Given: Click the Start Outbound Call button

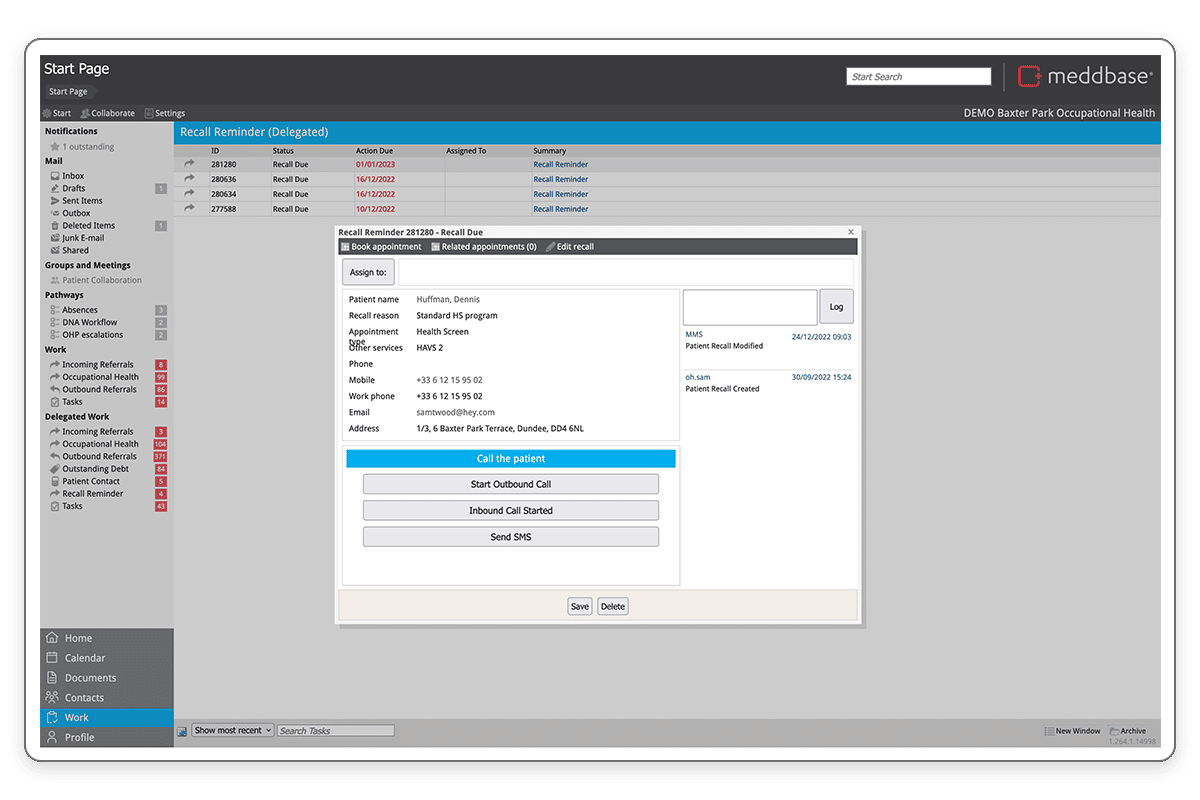Looking at the screenshot, I should click(510, 484).
